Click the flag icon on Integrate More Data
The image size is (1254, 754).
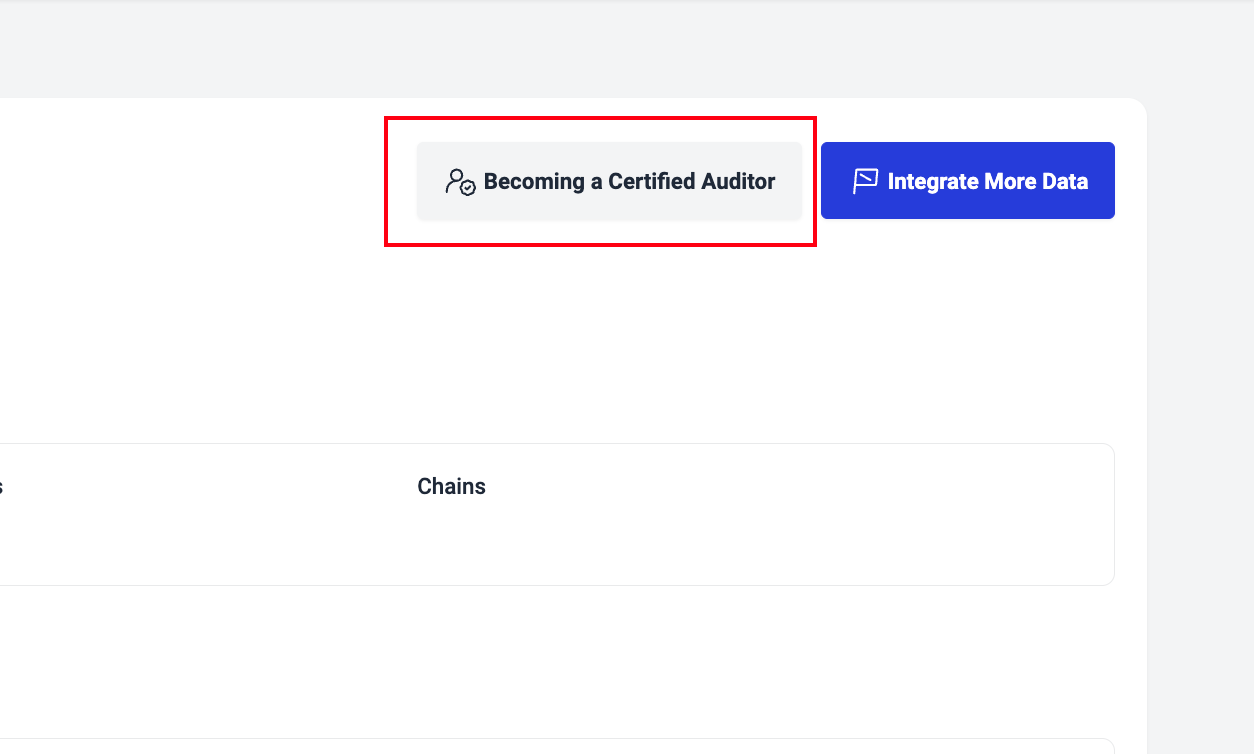coord(865,181)
